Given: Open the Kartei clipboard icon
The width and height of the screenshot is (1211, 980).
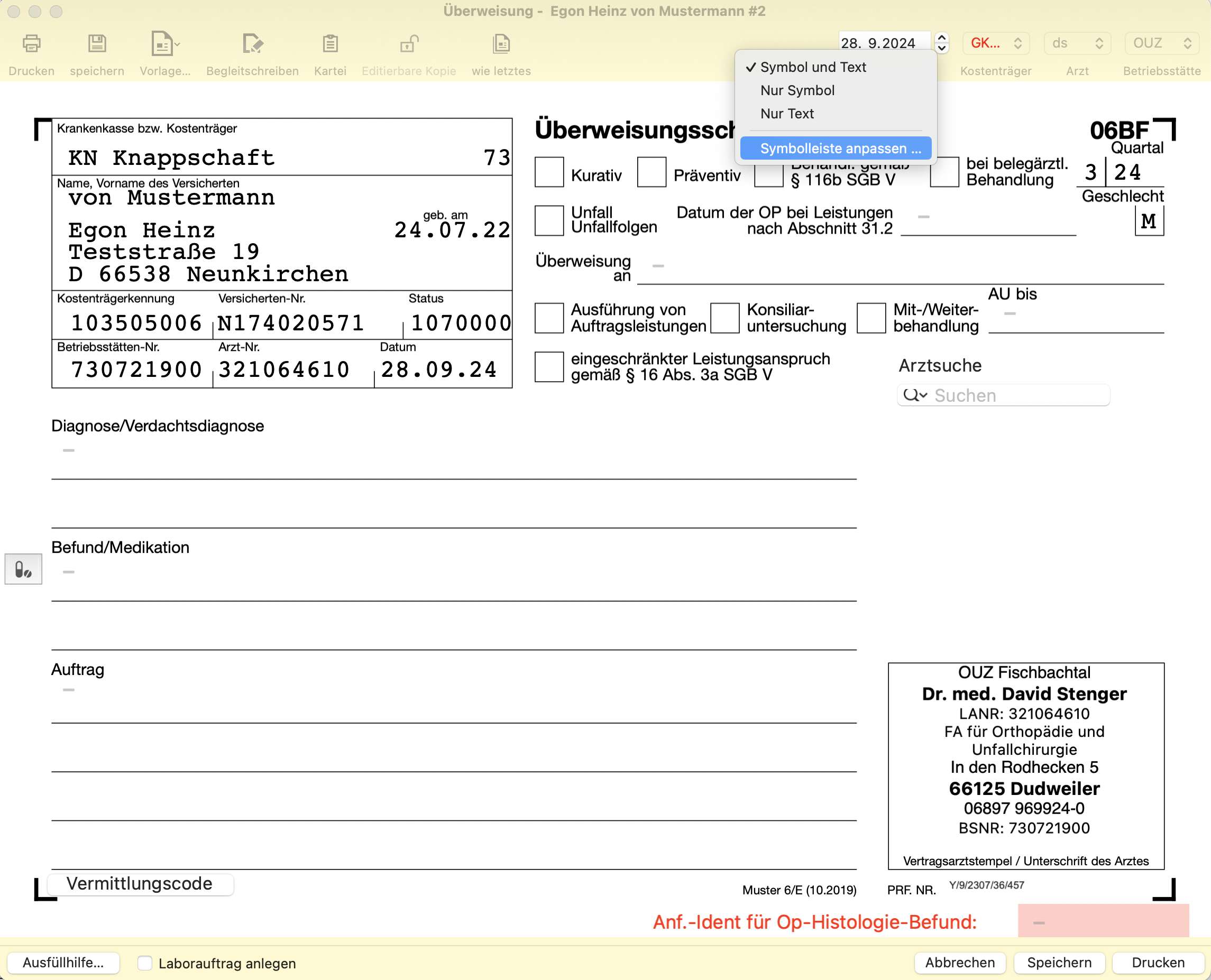Looking at the screenshot, I should click(x=330, y=43).
